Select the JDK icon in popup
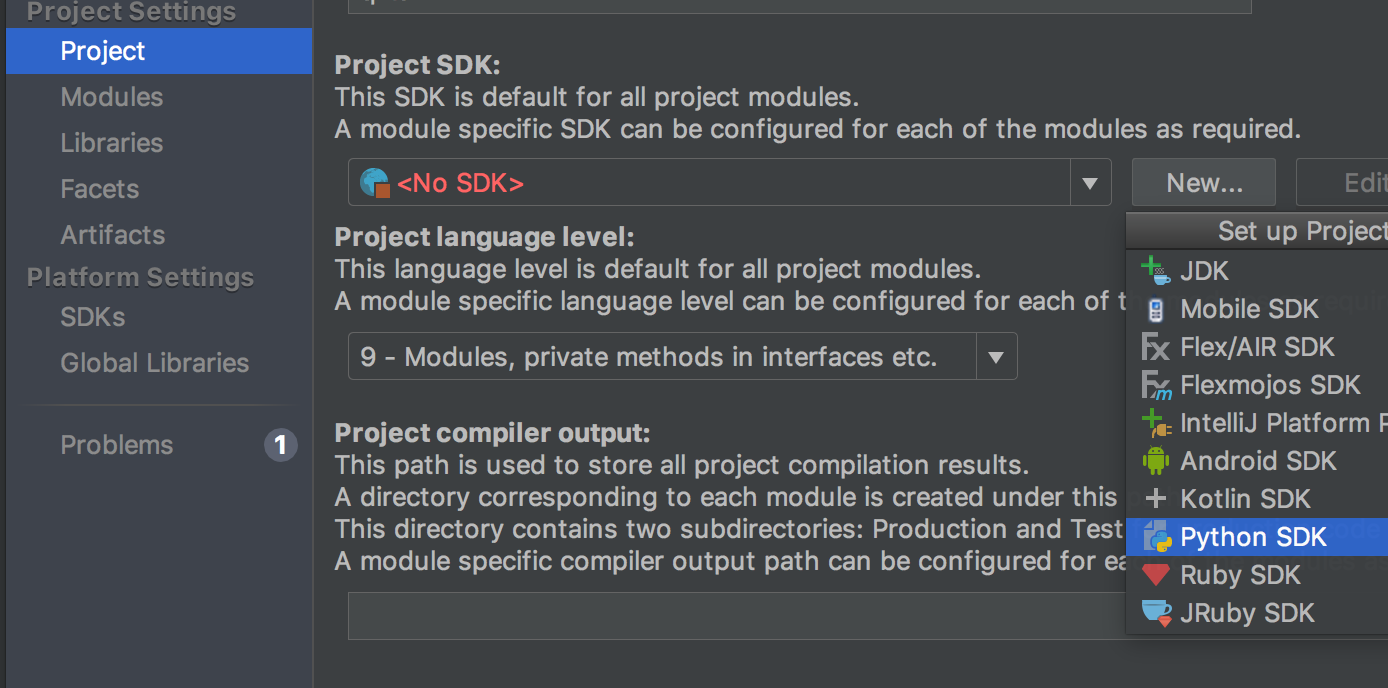 [1156, 270]
